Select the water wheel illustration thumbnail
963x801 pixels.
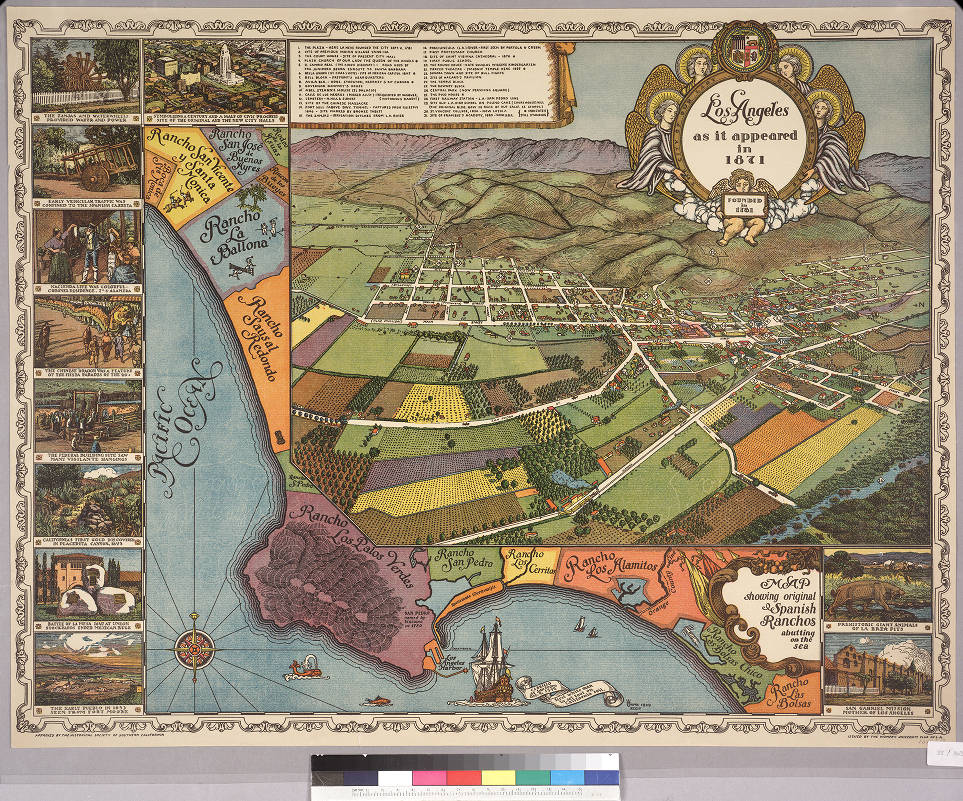(x=86, y=73)
